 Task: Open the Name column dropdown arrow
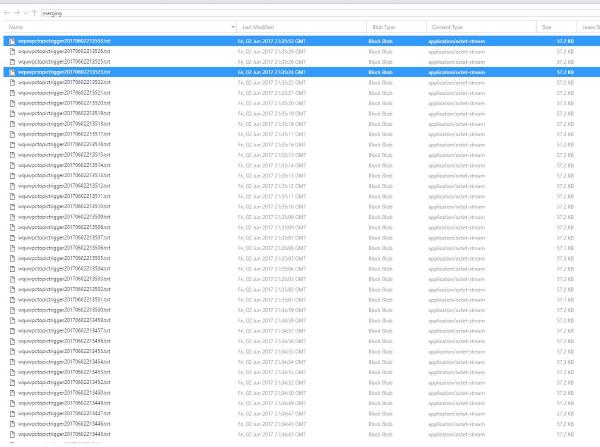tap(232, 26)
